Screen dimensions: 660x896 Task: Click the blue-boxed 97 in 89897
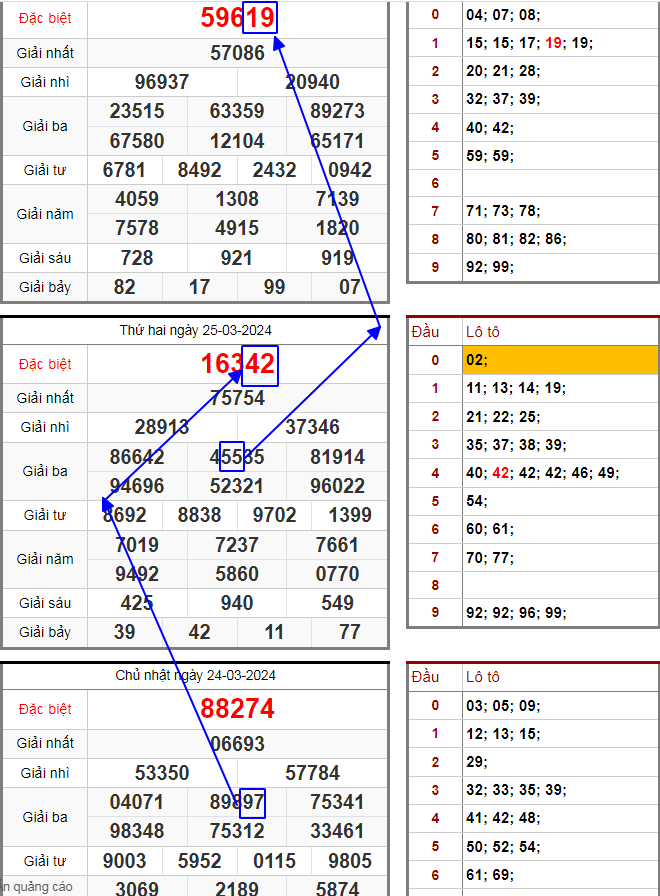click(x=249, y=802)
